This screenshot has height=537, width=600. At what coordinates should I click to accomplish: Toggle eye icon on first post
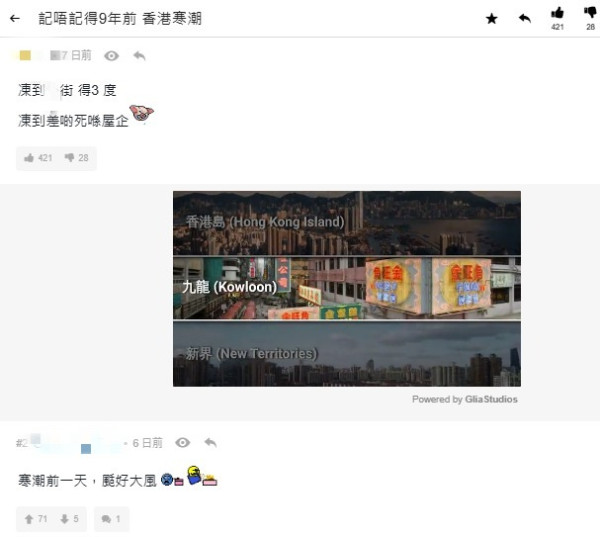(x=111, y=56)
